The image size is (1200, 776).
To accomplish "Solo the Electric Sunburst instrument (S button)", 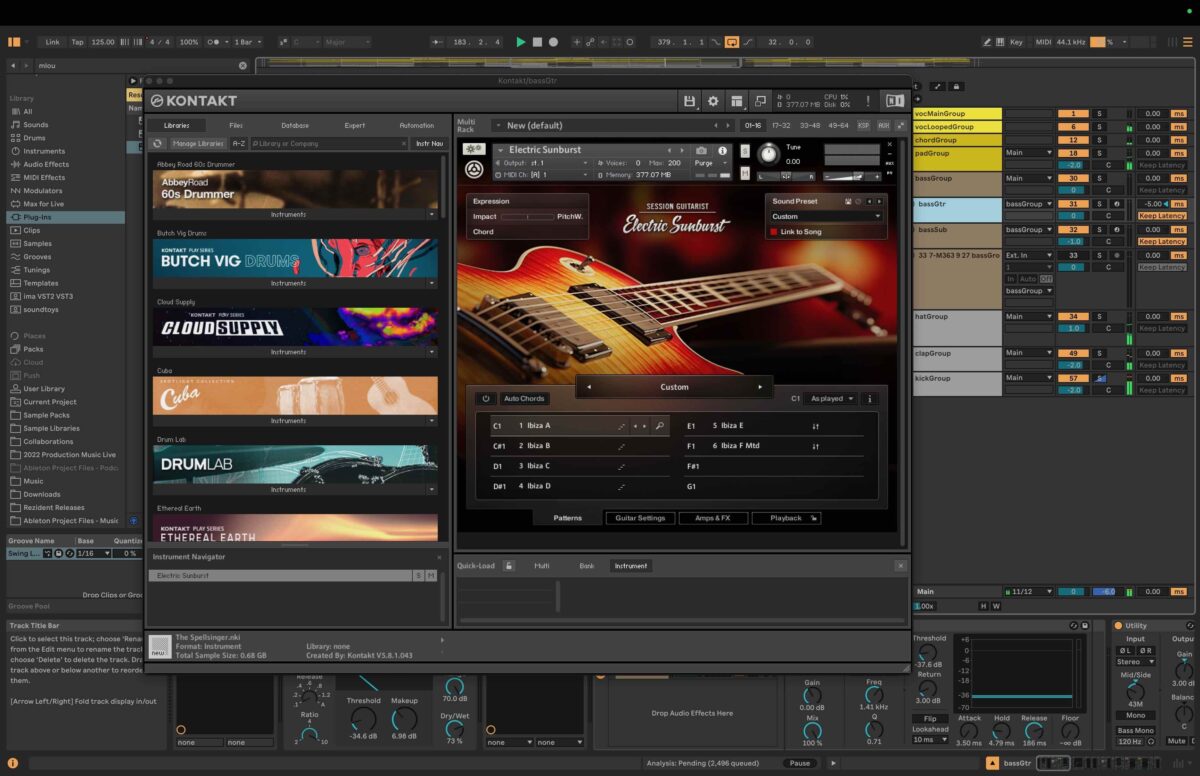I will pos(744,150).
